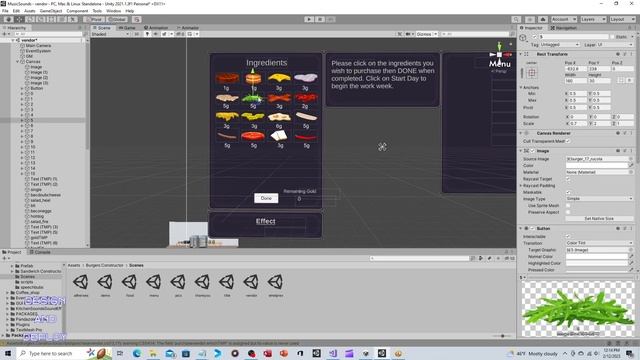This screenshot has height=360, width=640.
Task: Open the Transition Color Tint dropdown
Action: click(x=600, y=243)
